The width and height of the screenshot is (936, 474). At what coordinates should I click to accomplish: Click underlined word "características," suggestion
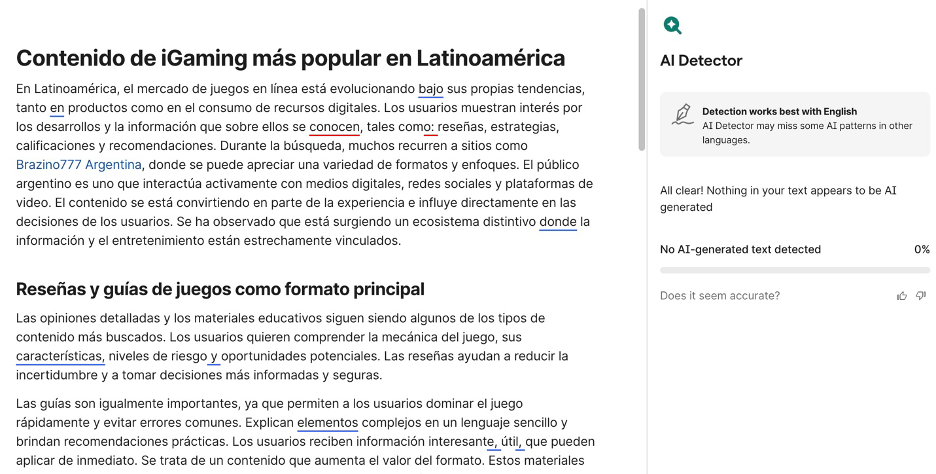(x=60, y=356)
